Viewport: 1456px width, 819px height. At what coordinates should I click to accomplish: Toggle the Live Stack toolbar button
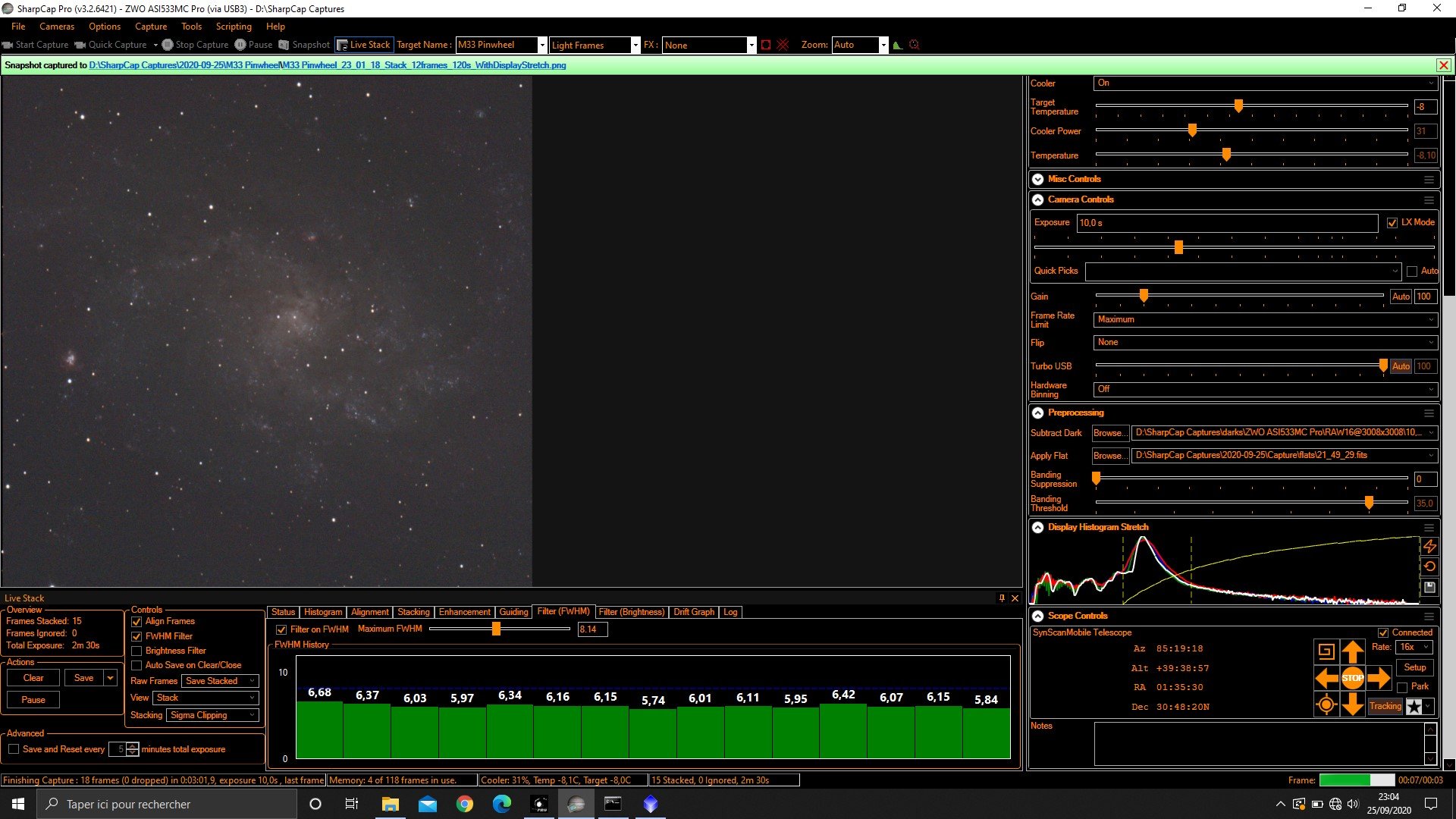point(364,45)
